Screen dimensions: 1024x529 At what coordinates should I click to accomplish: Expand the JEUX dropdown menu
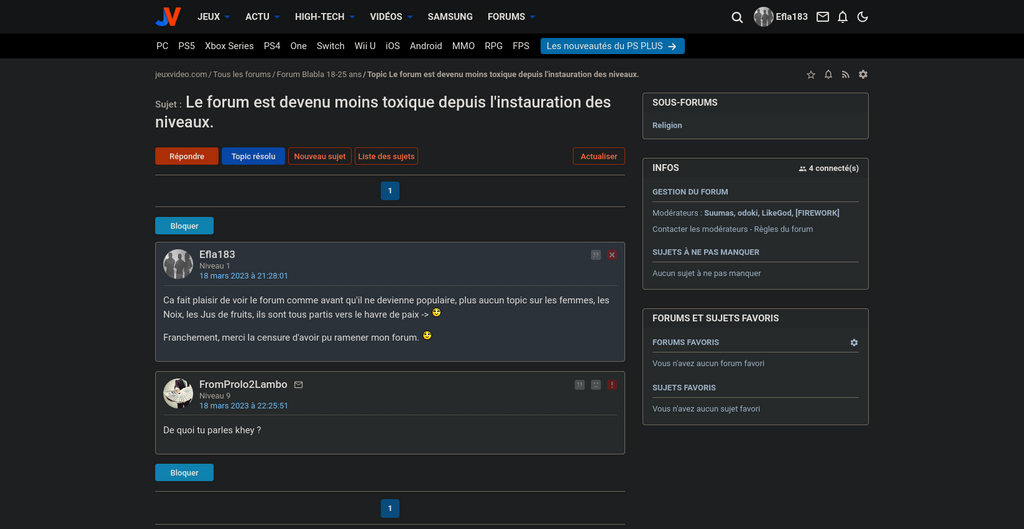click(213, 17)
